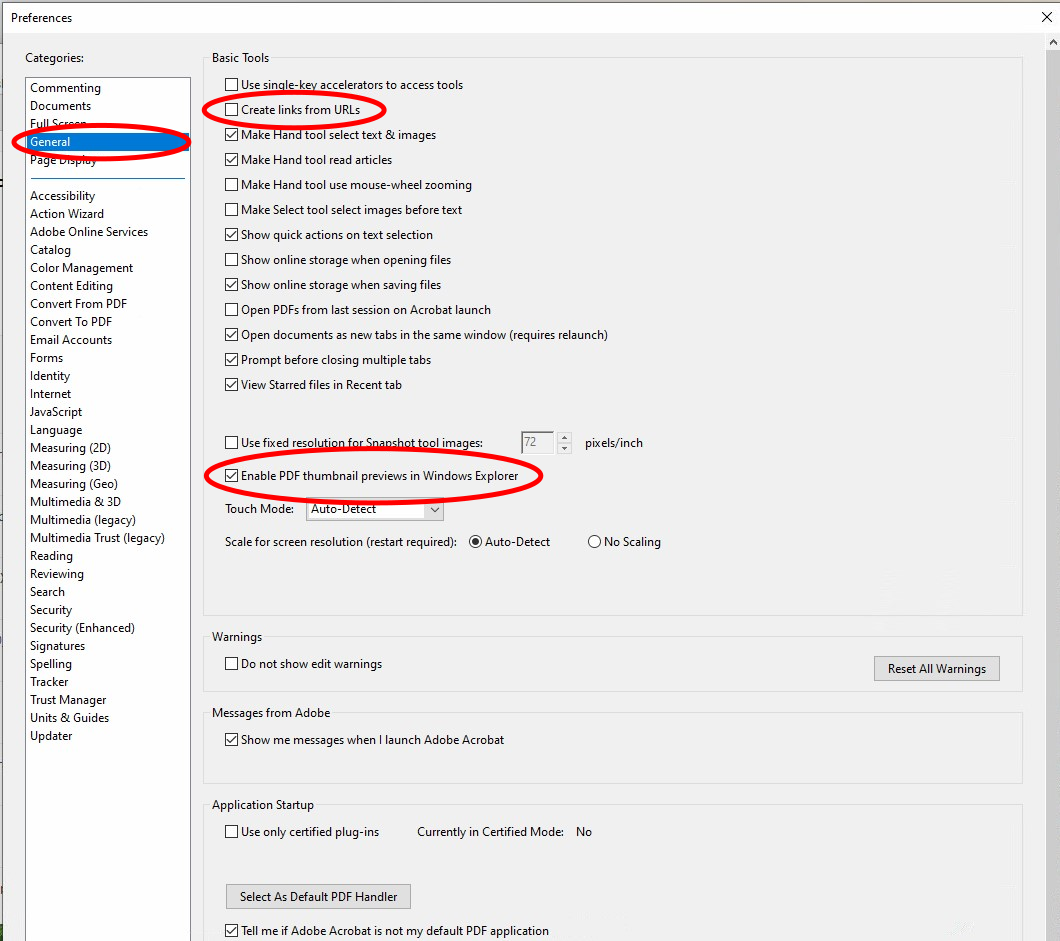The image size is (1060, 941).
Task: Close the Preferences dialog window
Action: (x=1046, y=17)
